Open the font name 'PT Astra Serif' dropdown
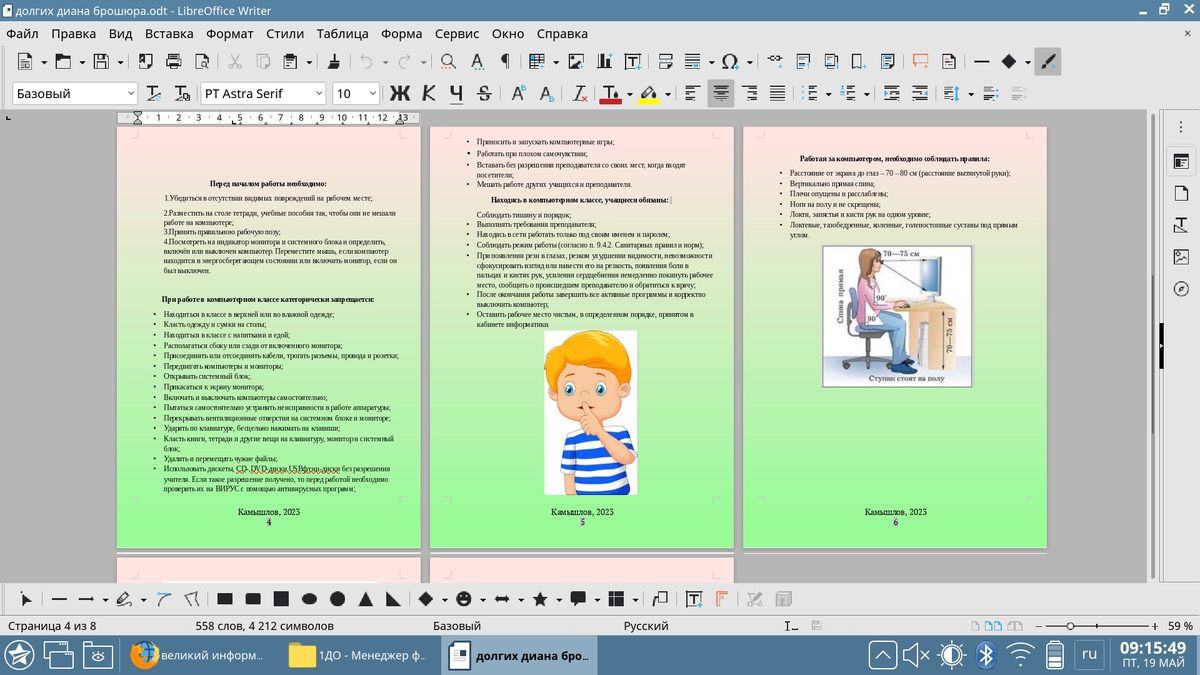Viewport: 1200px width, 675px height. point(320,94)
